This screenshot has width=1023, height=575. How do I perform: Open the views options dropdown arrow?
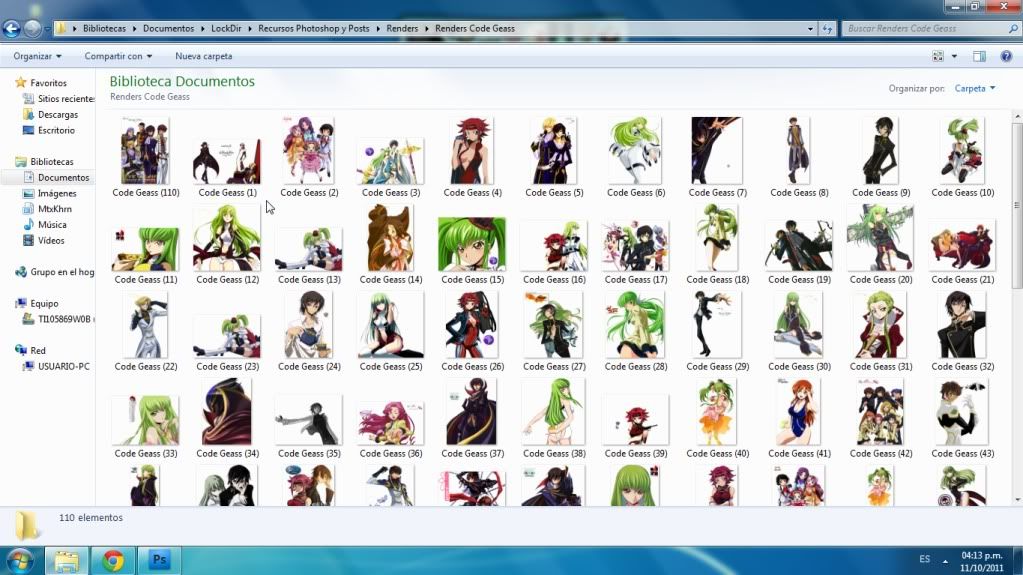click(954, 57)
